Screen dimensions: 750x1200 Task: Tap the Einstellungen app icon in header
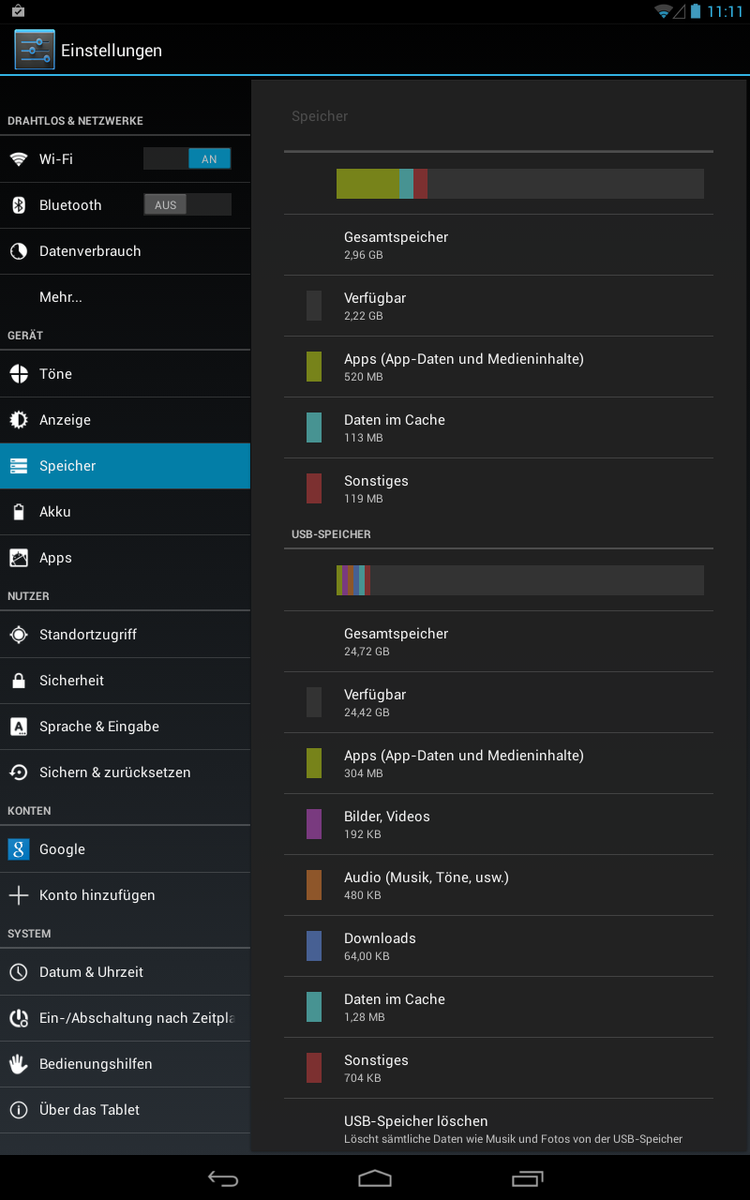click(x=34, y=50)
